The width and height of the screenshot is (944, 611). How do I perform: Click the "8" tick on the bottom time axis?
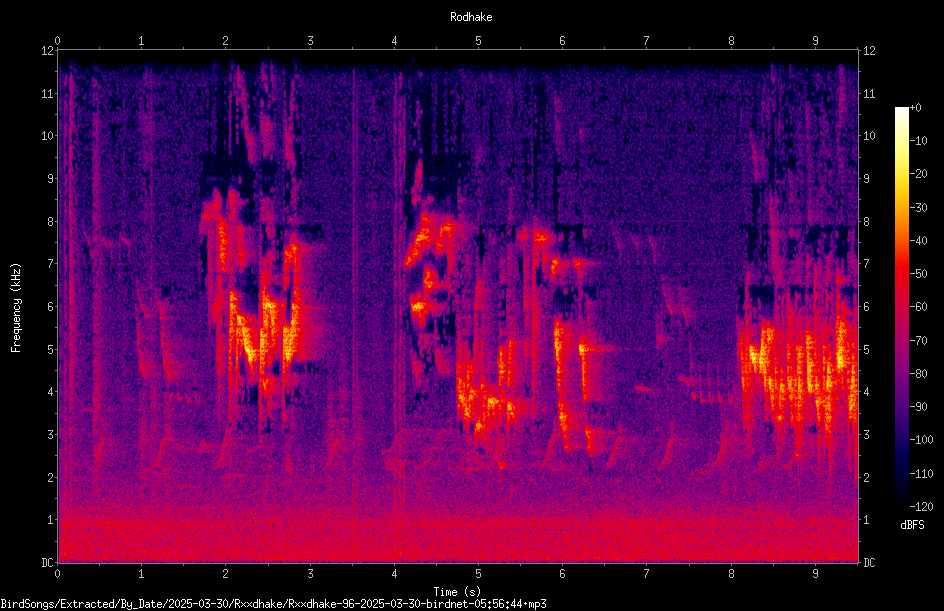[x=731, y=574]
